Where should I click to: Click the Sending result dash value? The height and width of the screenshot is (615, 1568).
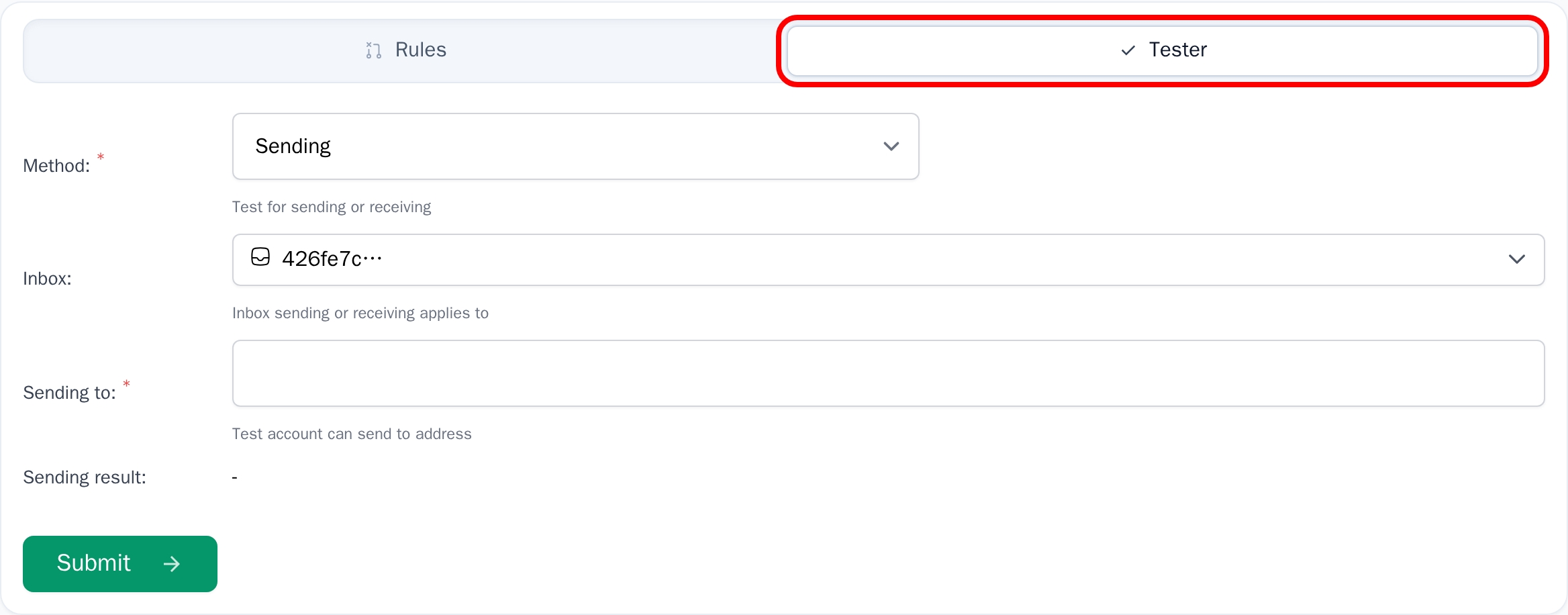coord(234,477)
